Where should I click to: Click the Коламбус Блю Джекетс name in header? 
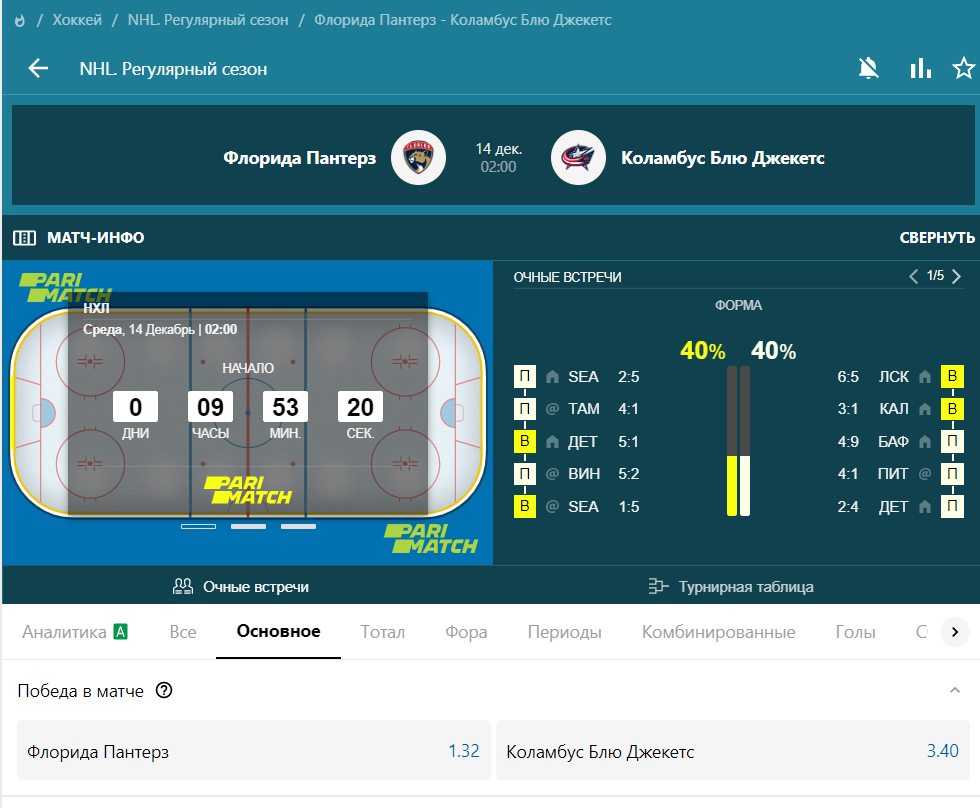[722, 157]
